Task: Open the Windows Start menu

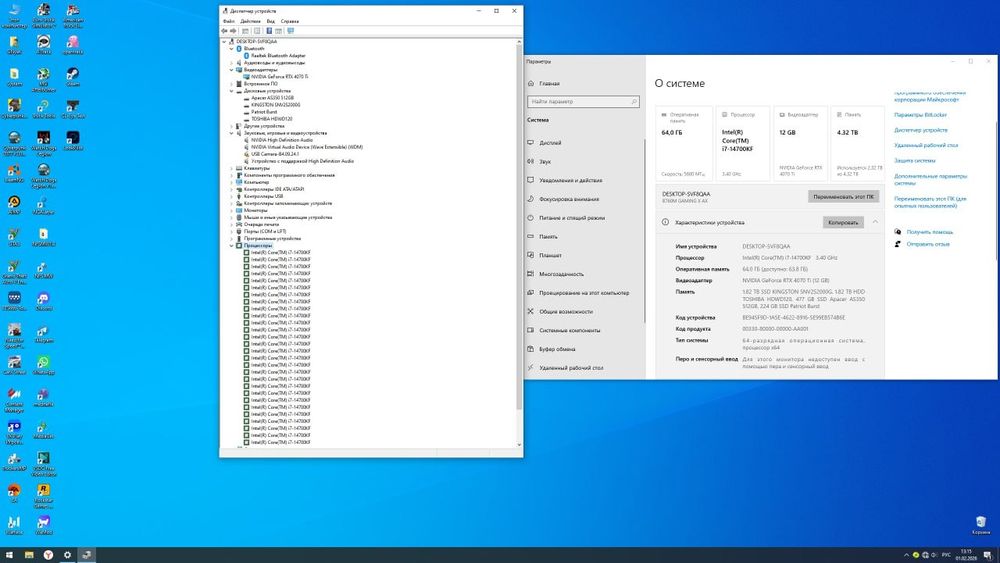Action: (9, 554)
